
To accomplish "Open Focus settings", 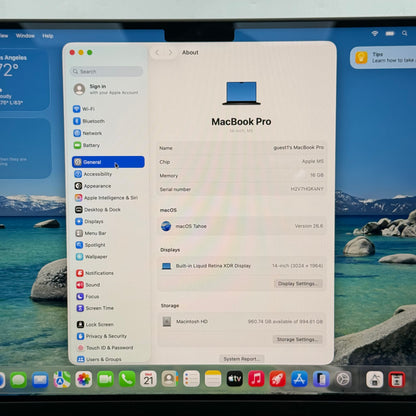I will coord(88,296).
